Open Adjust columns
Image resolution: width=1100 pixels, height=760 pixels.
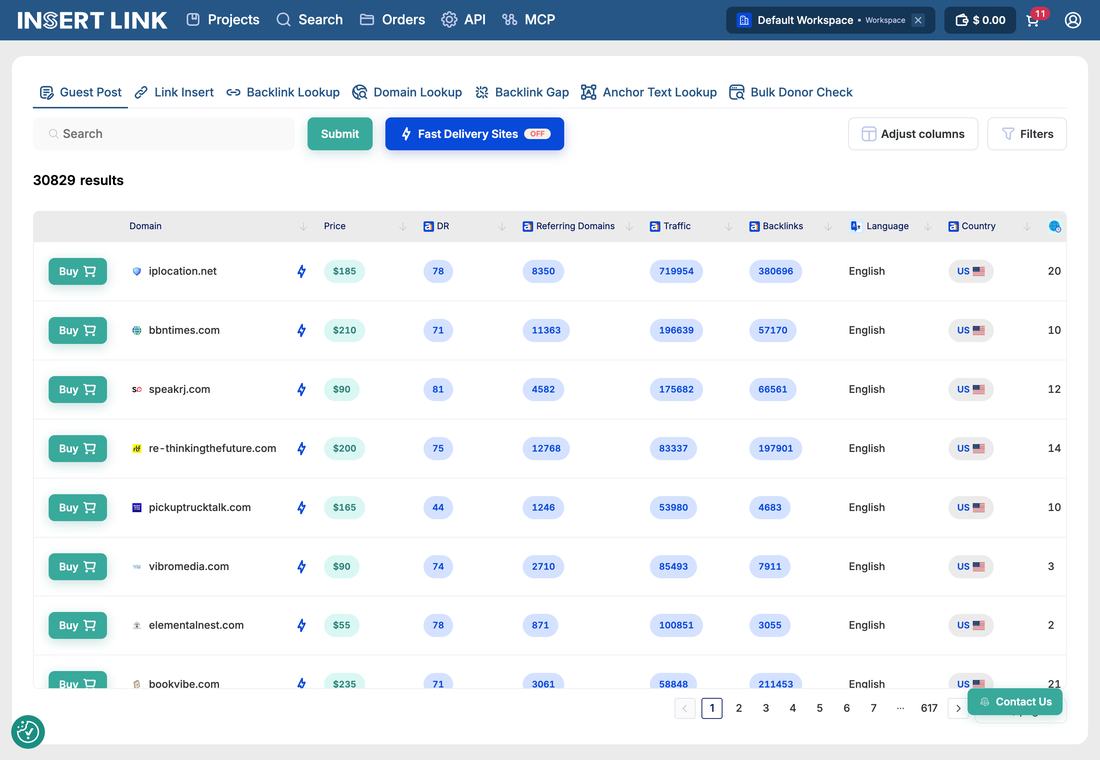pyautogui.click(x=913, y=133)
